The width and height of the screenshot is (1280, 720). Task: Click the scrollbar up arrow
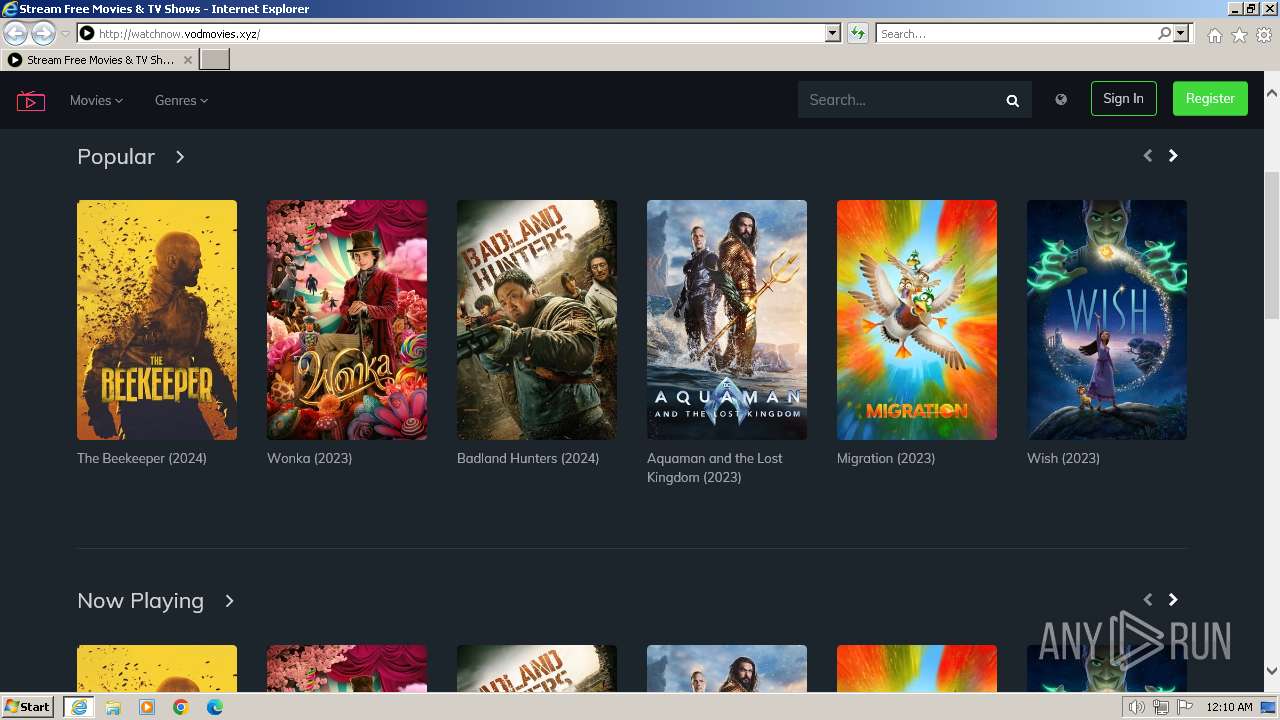(1272, 93)
